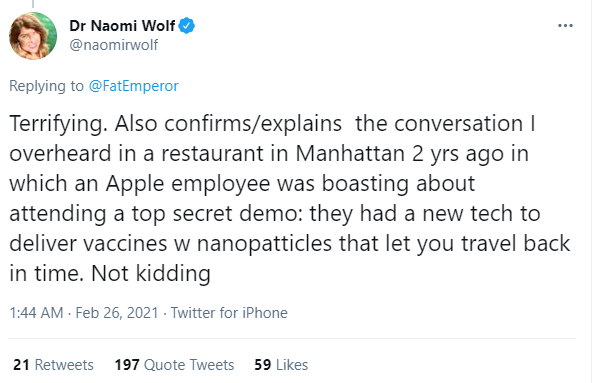The image size is (593, 383).
Task: Open Naomi Wolf's profile picture
Action: (x=33, y=36)
